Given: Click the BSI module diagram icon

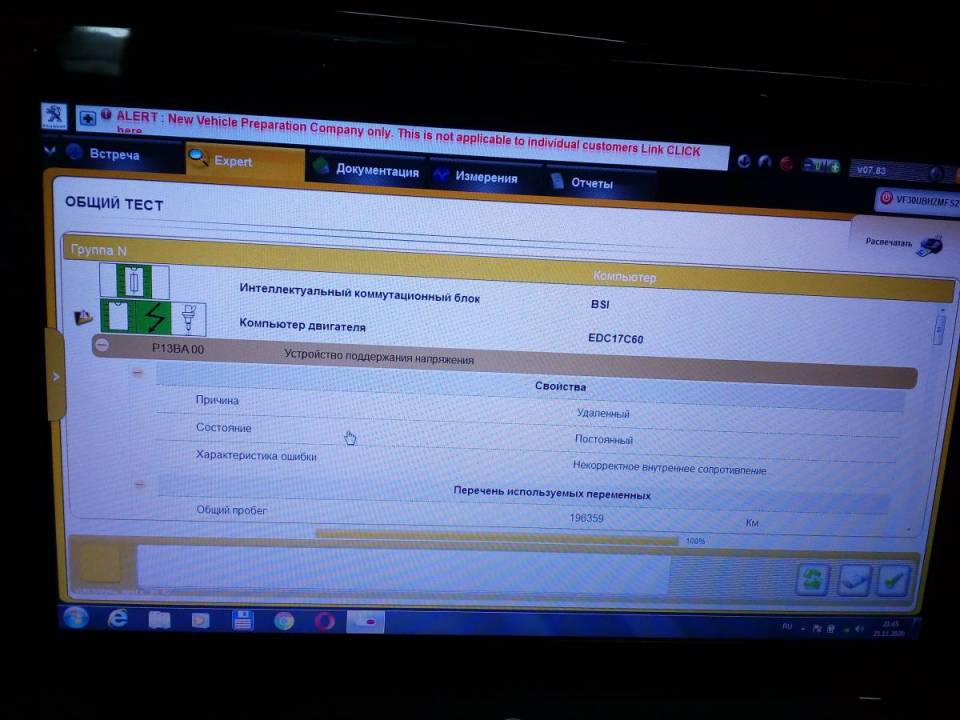Looking at the screenshot, I should coord(135,281).
